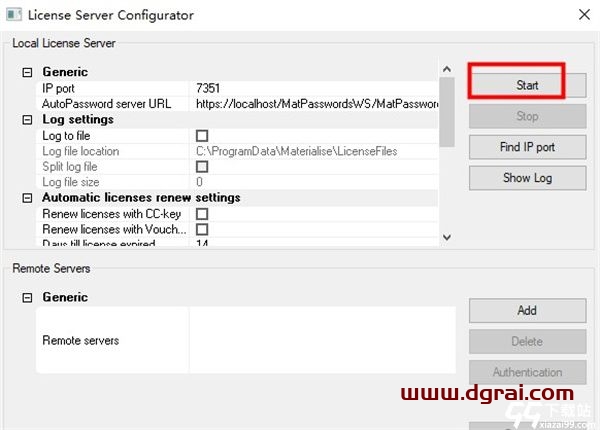Click the settings list scroll down arrow

pyautogui.click(x=447, y=238)
